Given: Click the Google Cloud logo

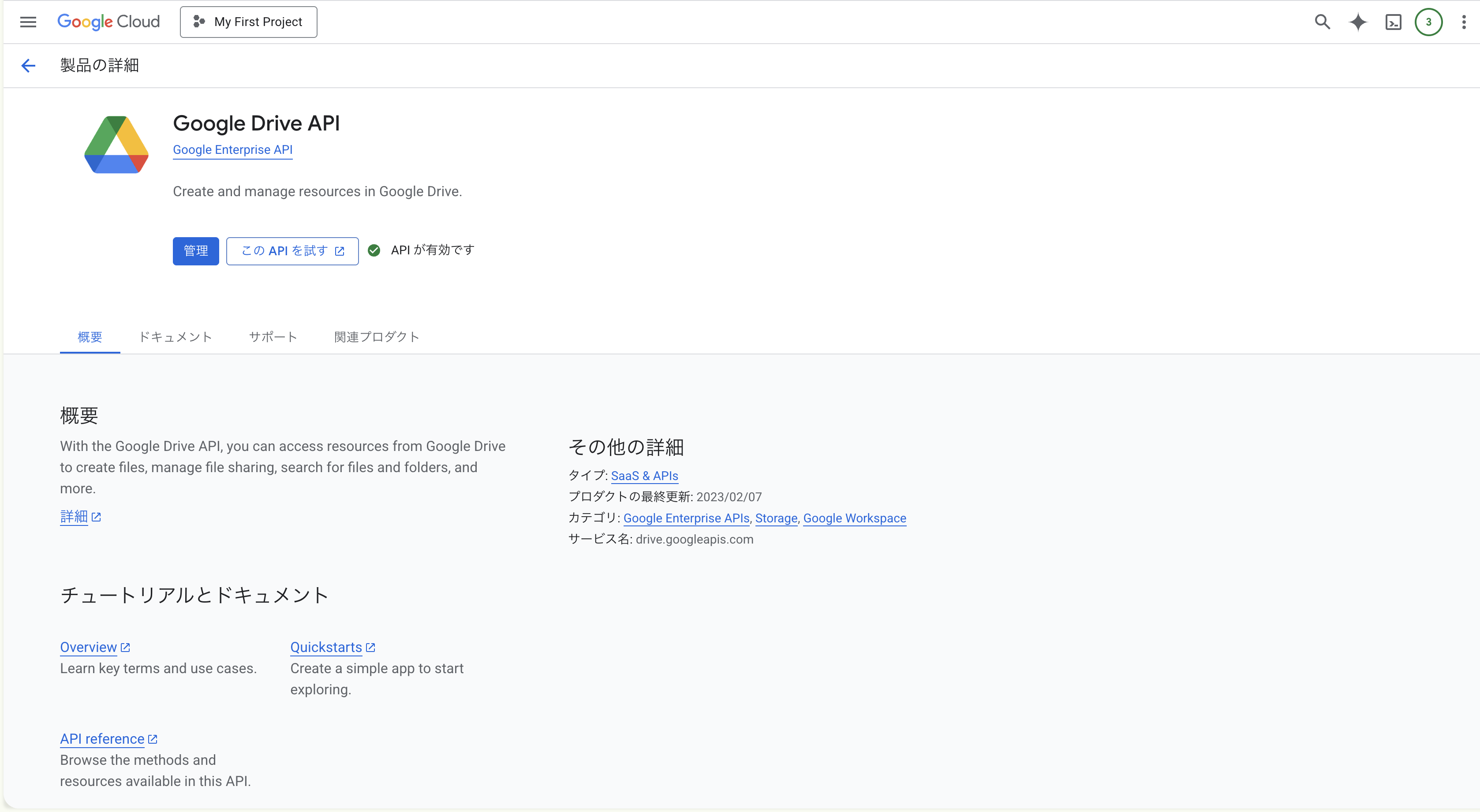Looking at the screenshot, I should pos(108,22).
